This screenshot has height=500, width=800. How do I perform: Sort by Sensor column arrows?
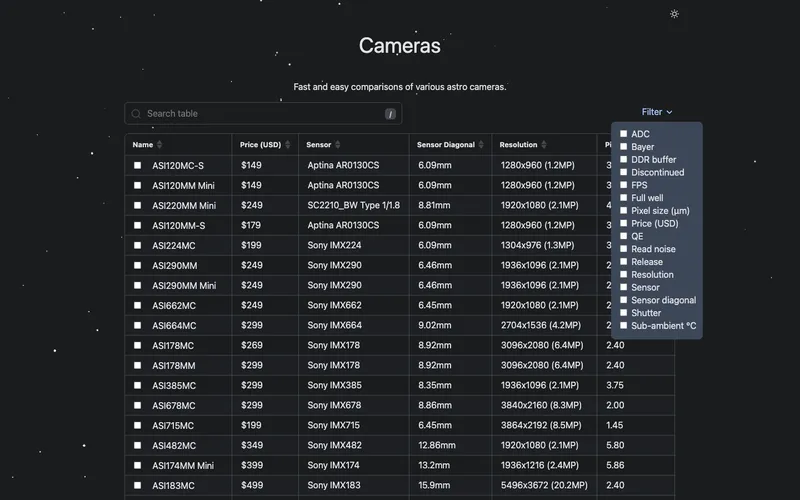point(338,145)
